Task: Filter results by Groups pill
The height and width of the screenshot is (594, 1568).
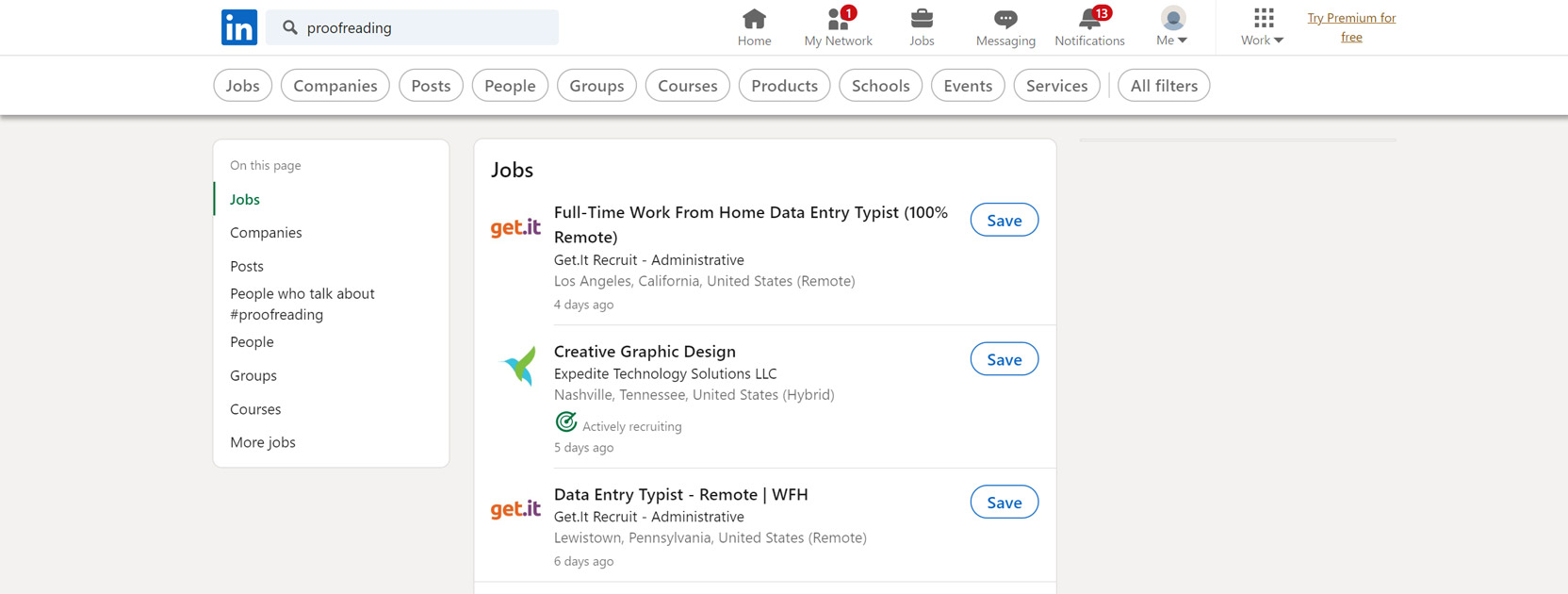Action: 596,86
